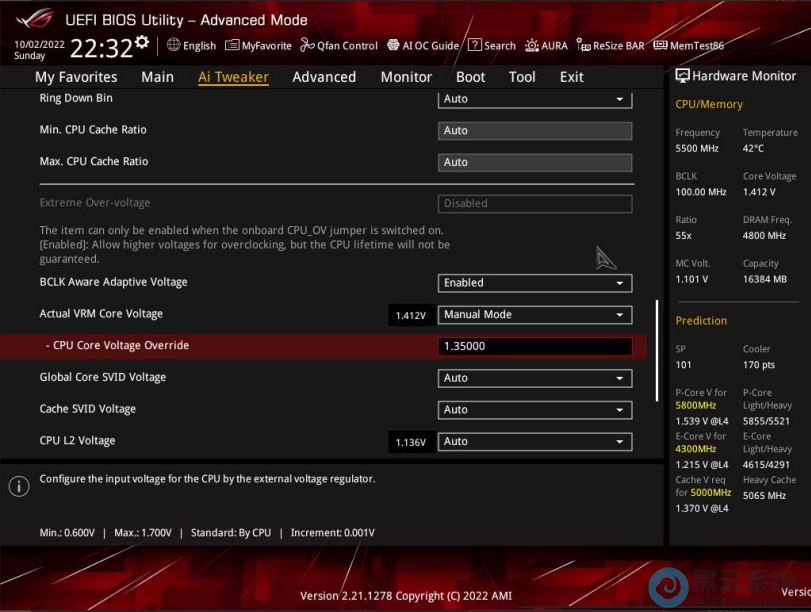Launch the AI OC Guide
Image resolution: width=811 pixels, height=612 pixels.
[x=423, y=46]
